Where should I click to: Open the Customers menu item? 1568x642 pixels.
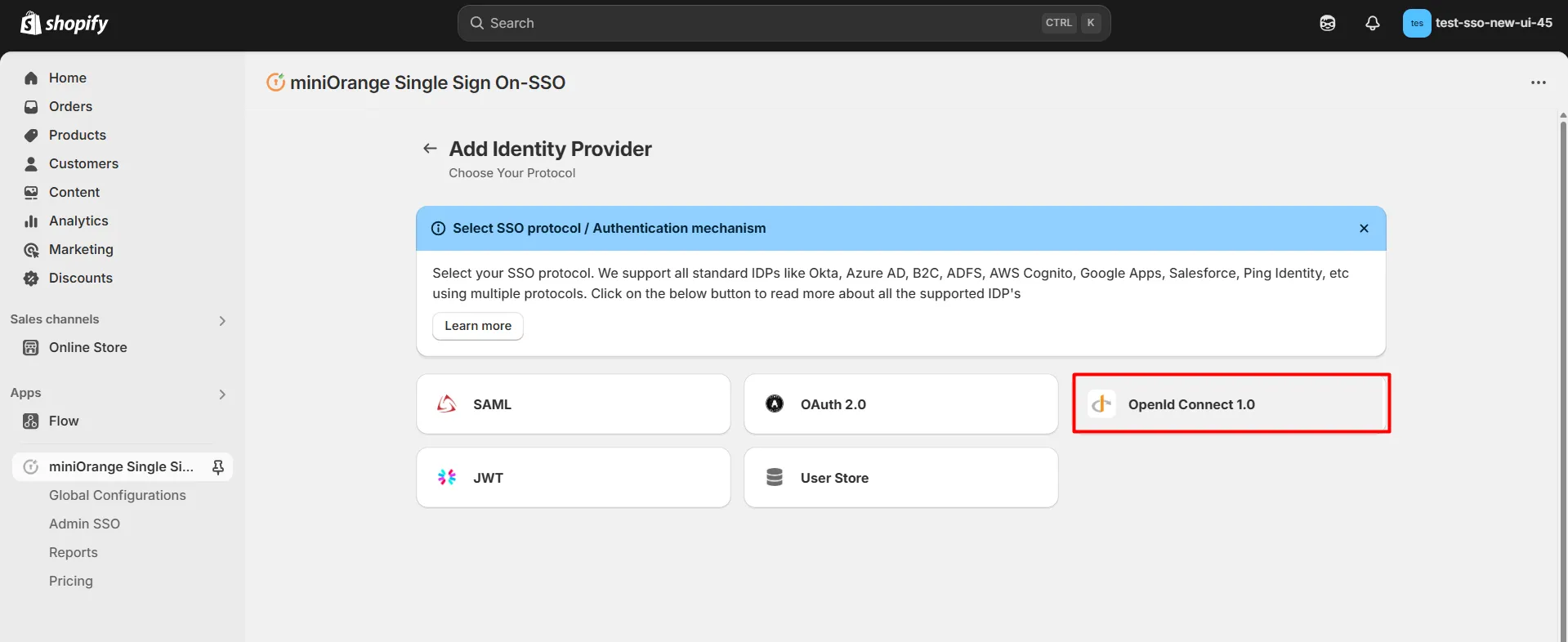[123, 164]
